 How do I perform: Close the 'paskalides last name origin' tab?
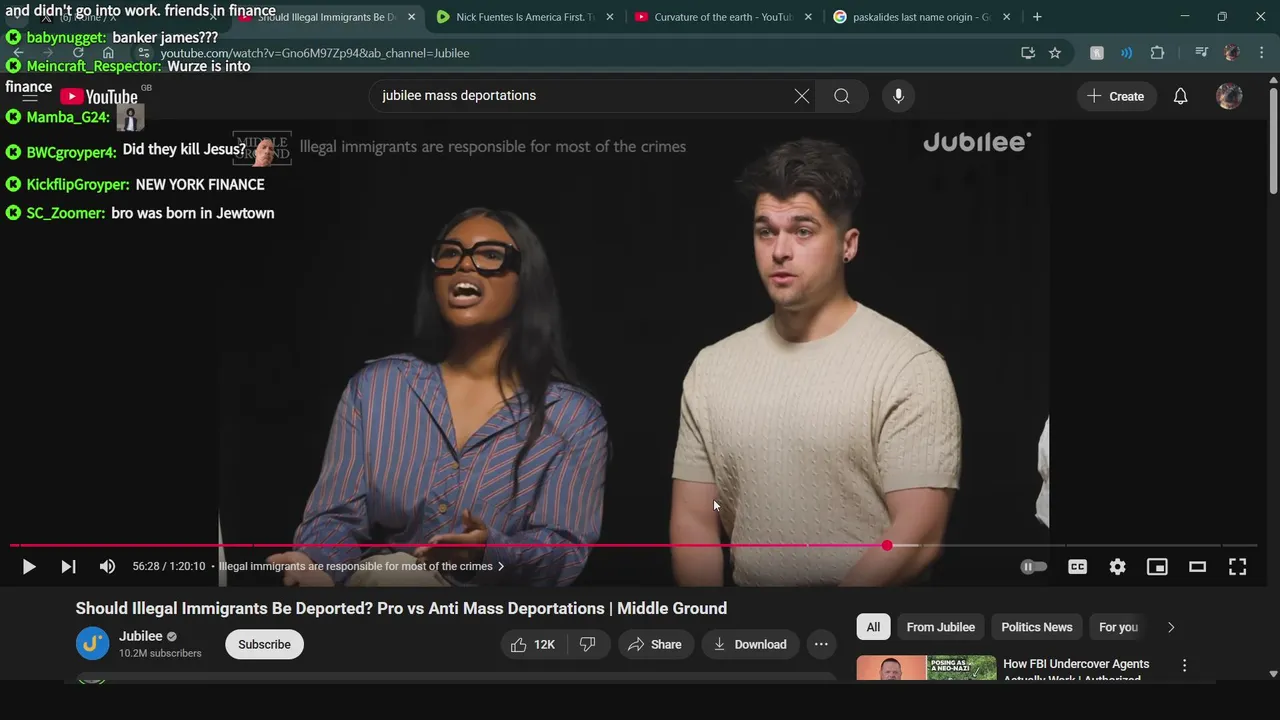(x=1006, y=17)
